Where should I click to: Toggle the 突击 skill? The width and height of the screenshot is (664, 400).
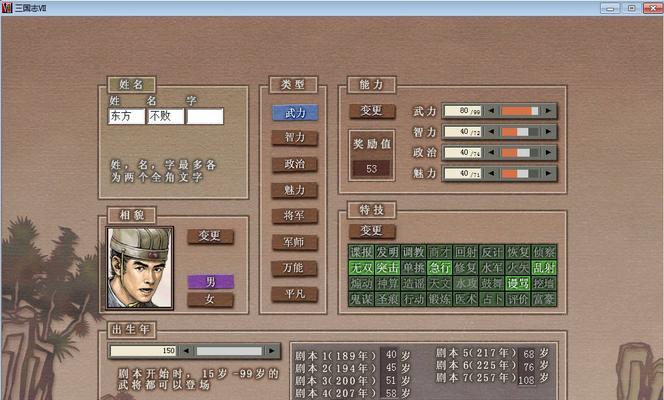pos(387,268)
